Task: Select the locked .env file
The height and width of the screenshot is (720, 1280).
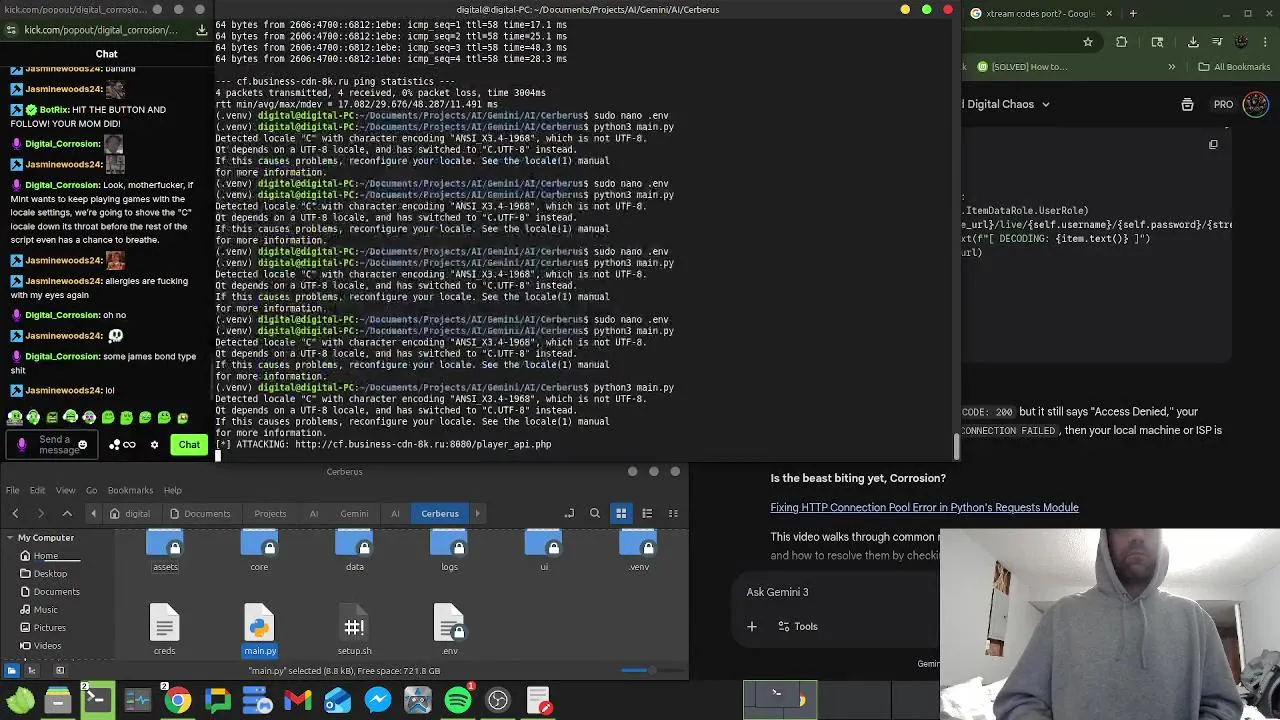Action: (449, 630)
